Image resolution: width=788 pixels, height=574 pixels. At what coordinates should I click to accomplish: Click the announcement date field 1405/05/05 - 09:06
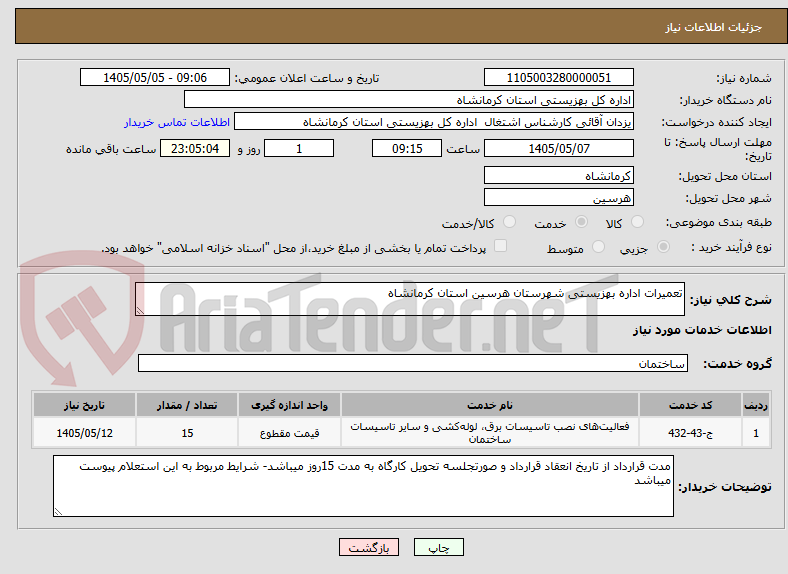tap(155, 77)
